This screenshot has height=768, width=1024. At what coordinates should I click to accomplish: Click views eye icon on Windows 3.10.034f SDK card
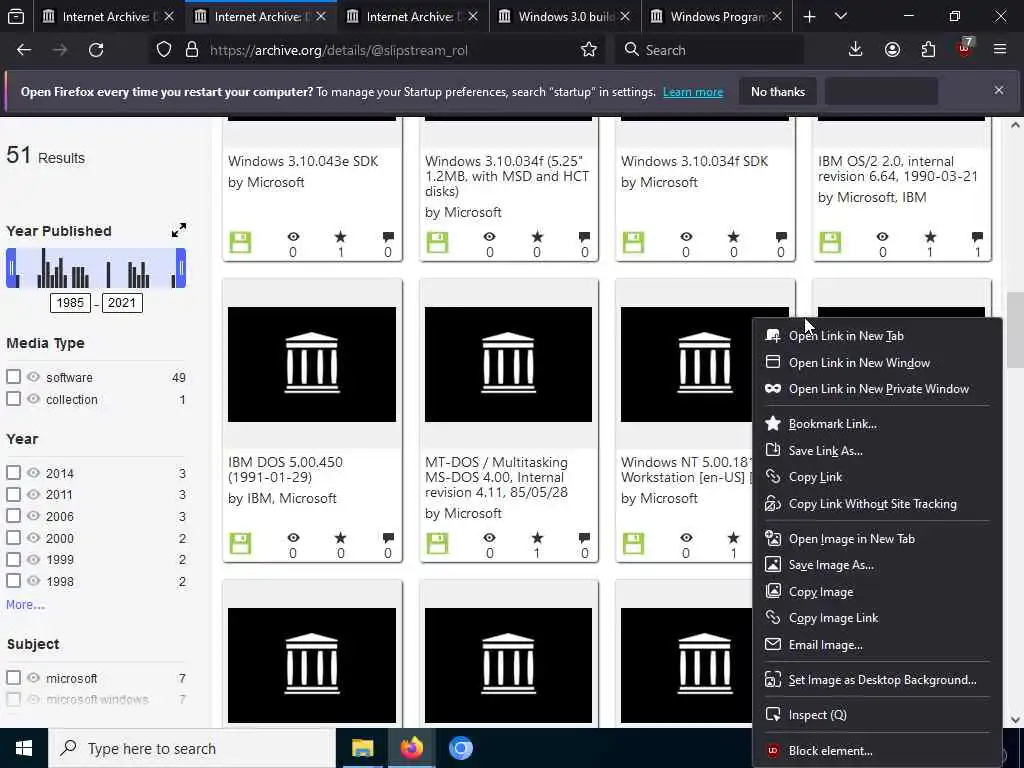tap(686, 236)
